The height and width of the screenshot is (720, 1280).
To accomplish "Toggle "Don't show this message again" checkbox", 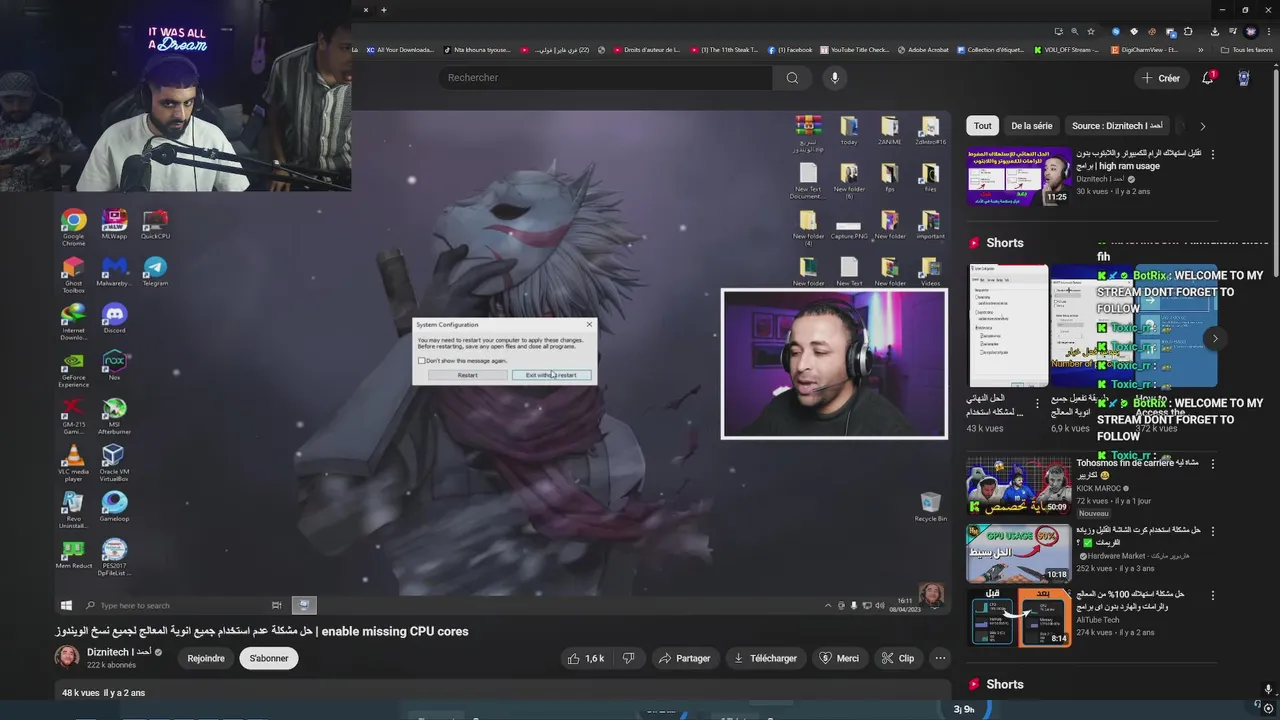I will 422,360.
